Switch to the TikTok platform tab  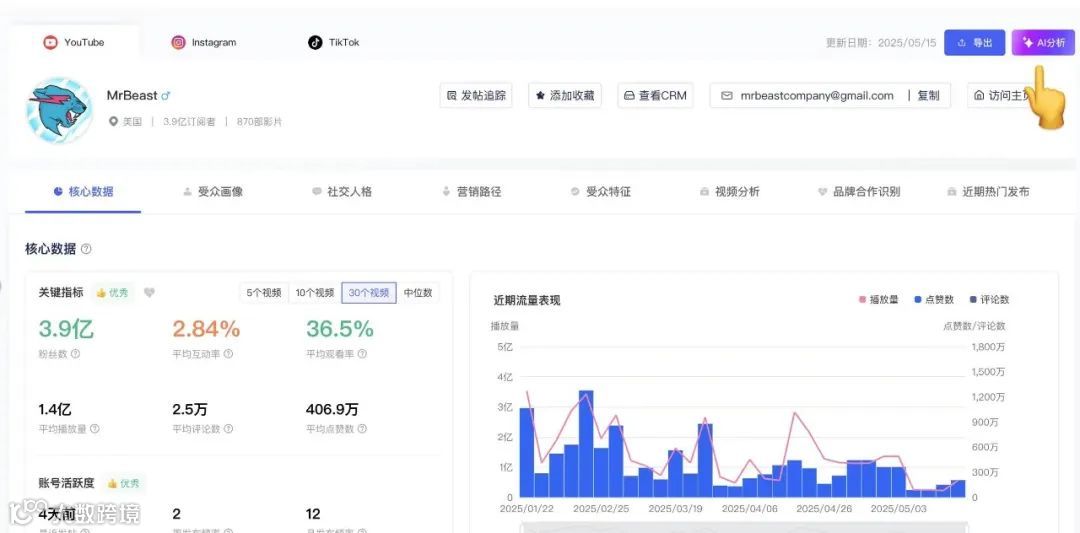[x=333, y=42]
